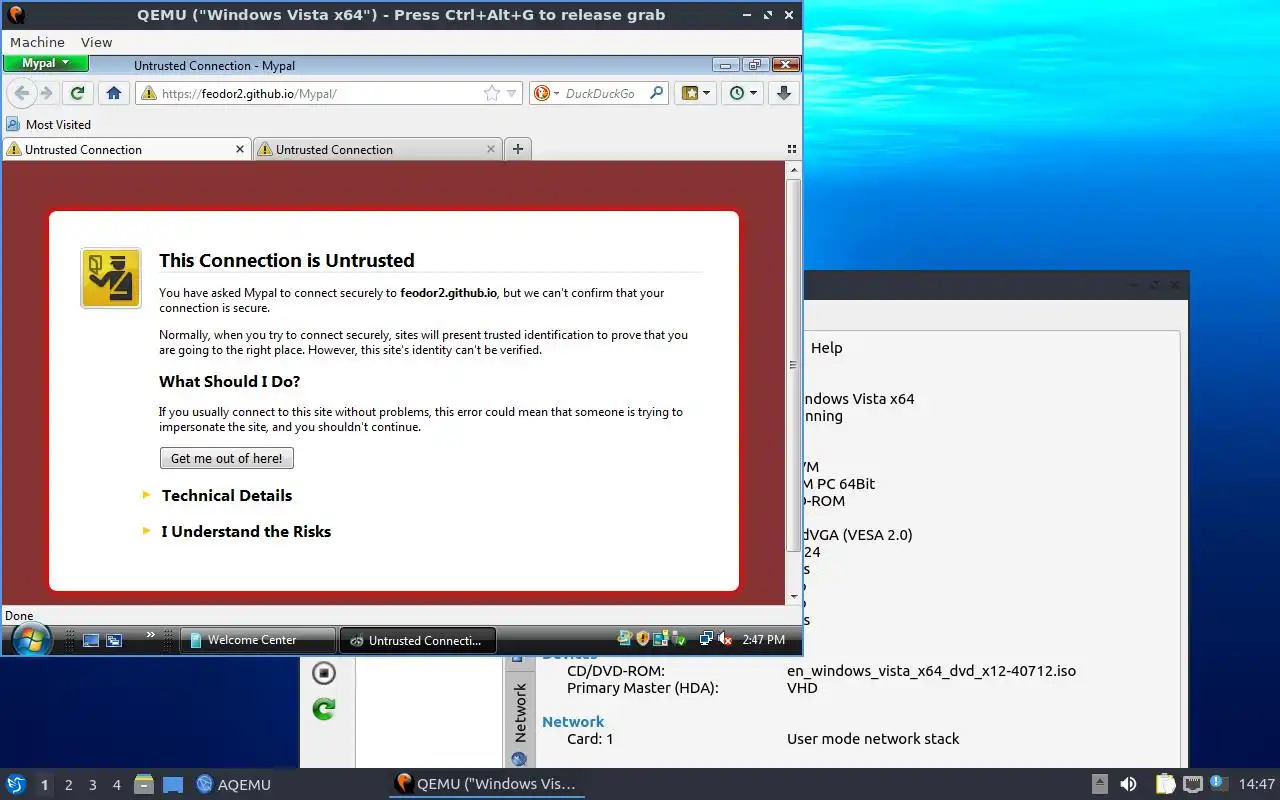The width and height of the screenshot is (1280, 800).
Task: Reload the current Mypal page
Action: pos(77,93)
